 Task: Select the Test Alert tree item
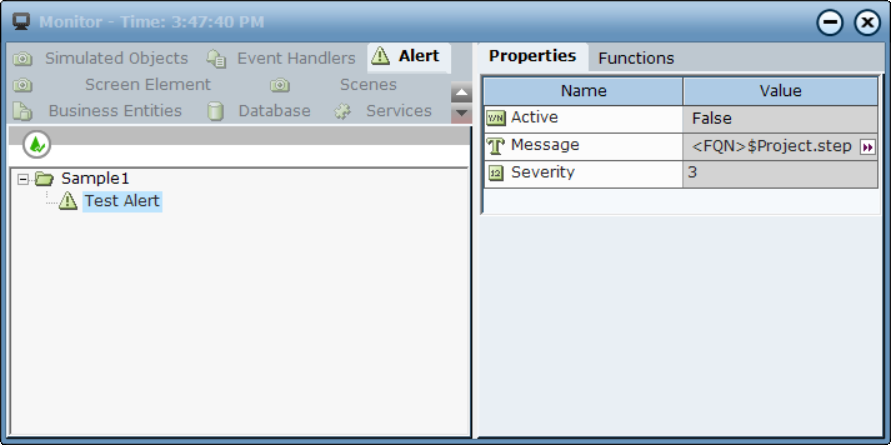click(122, 201)
